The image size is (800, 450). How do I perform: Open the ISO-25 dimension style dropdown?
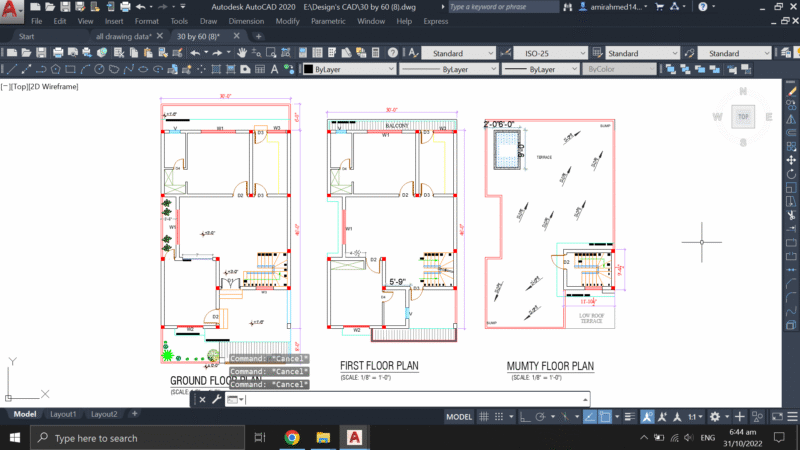[x=550, y=53]
